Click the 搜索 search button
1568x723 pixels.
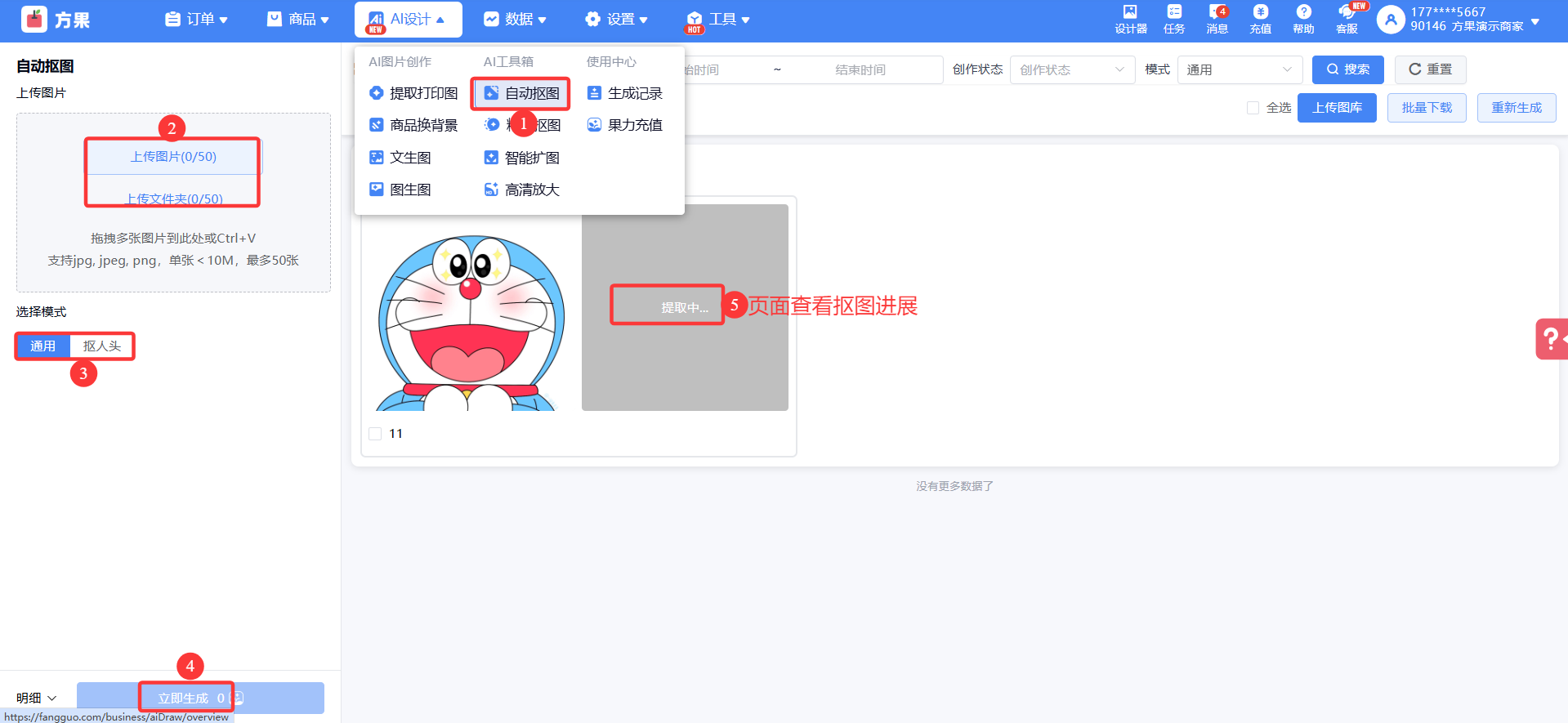click(x=1348, y=70)
